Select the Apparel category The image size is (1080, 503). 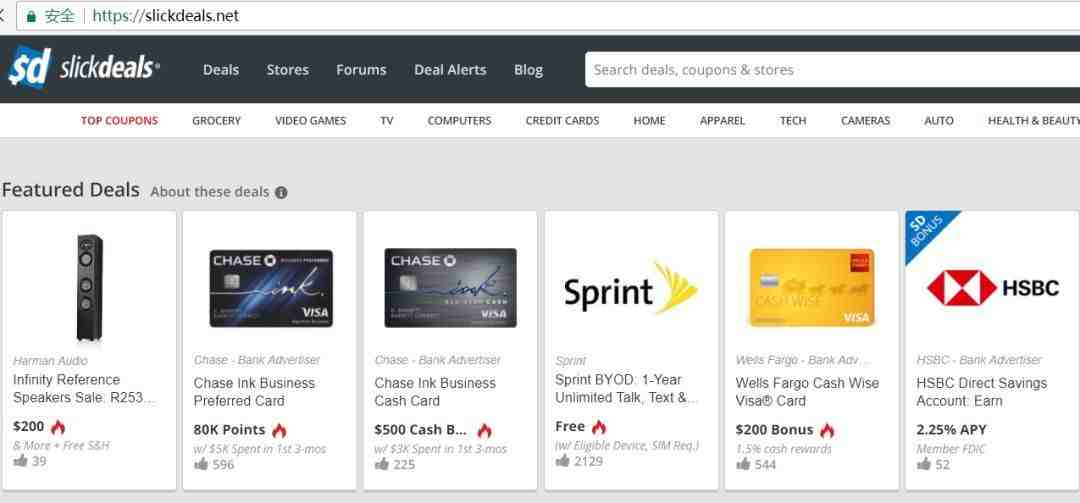pyautogui.click(x=723, y=121)
